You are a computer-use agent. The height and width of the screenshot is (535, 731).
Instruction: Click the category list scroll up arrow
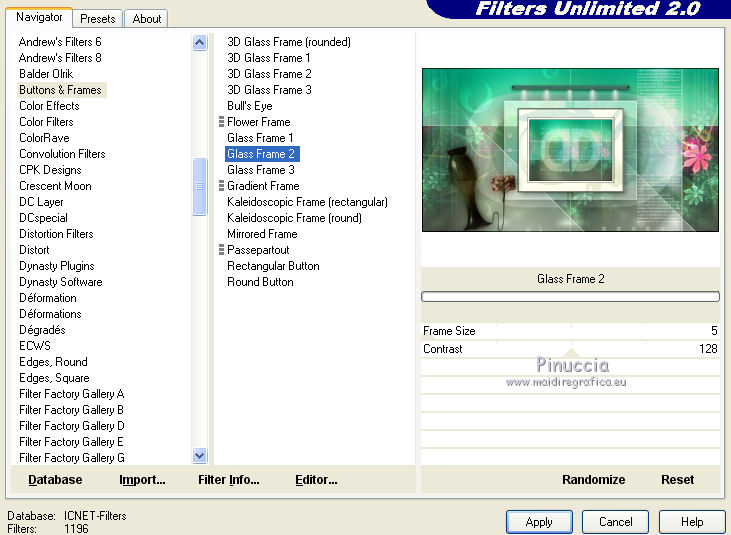[200, 43]
